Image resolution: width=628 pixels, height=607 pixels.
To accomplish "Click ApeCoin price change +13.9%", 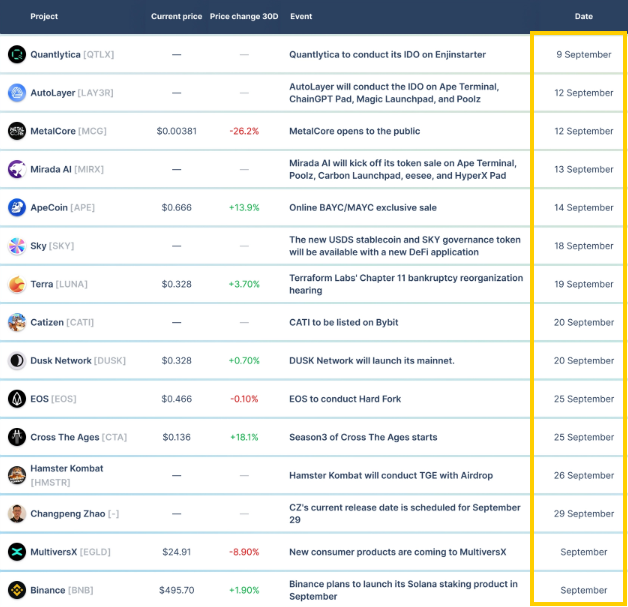I will [x=244, y=207].
